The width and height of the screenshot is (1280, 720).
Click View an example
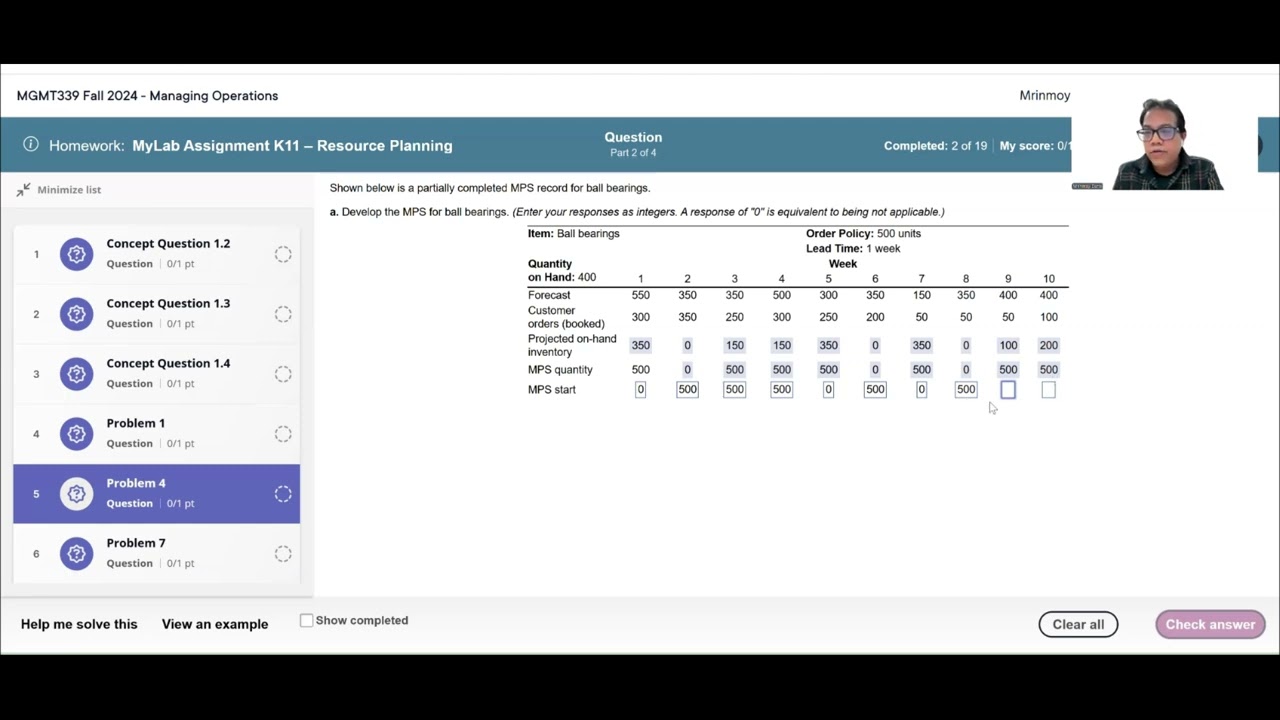[215, 624]
